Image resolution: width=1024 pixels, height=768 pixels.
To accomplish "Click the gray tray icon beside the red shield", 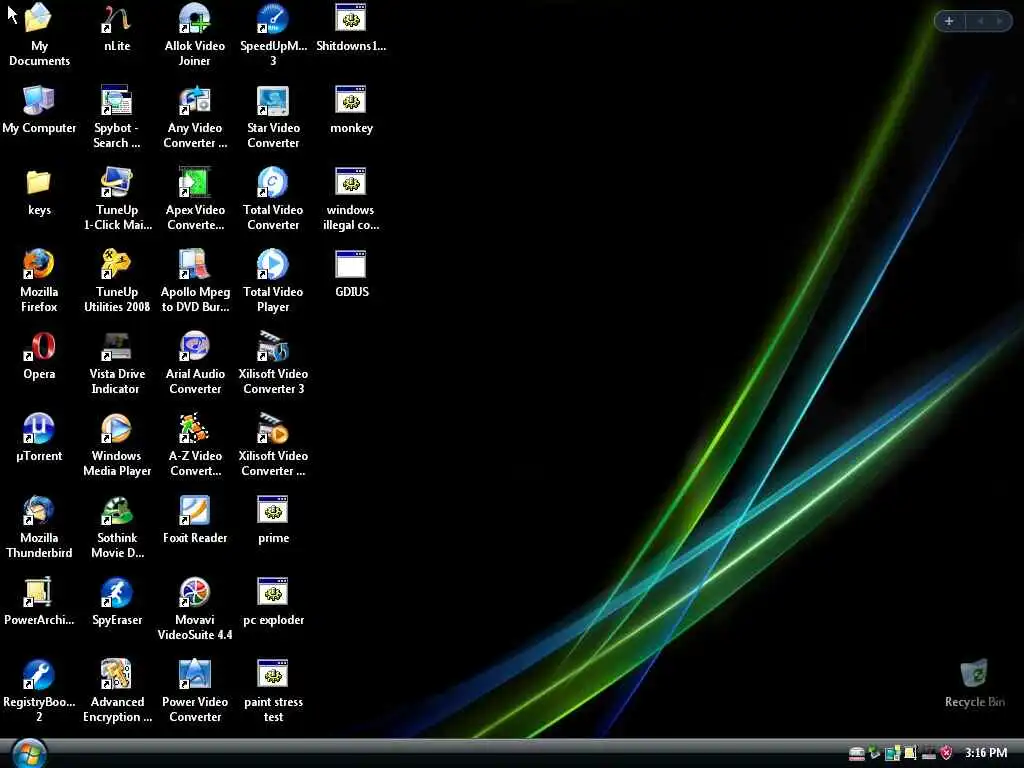I will 929,754.
